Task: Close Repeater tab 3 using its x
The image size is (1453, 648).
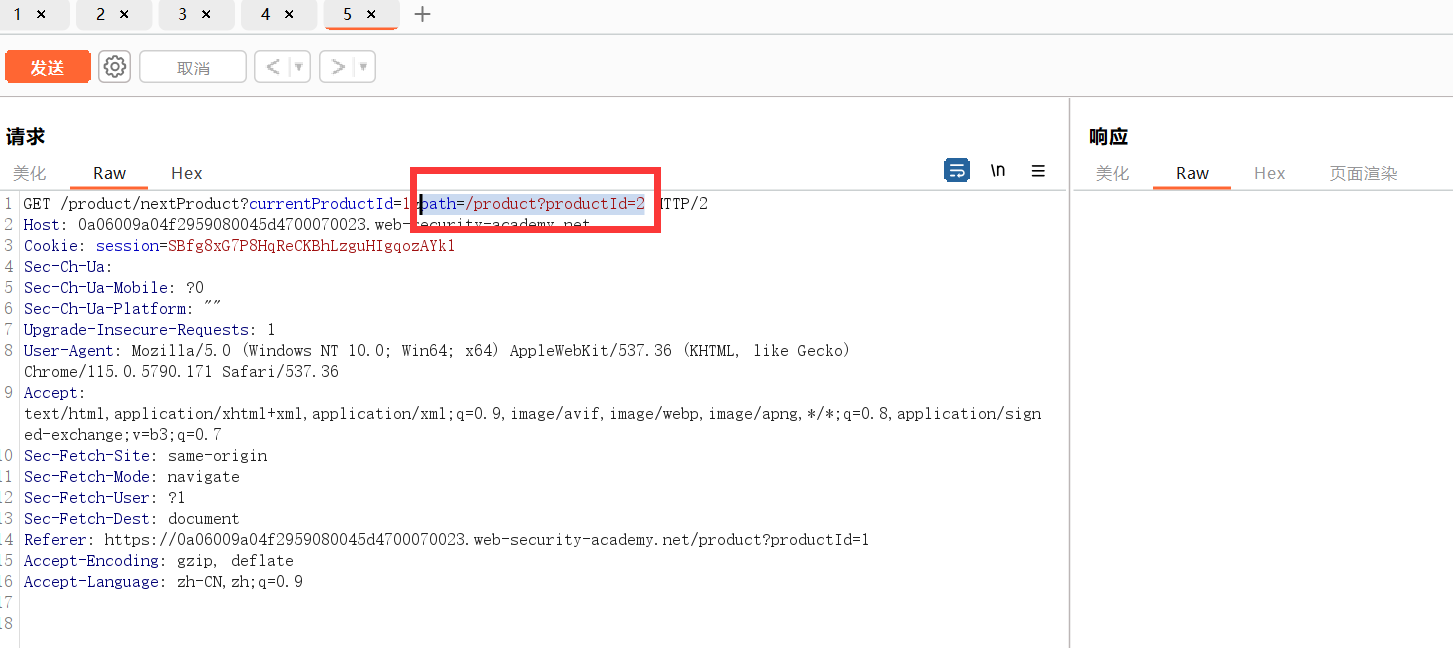Action: 206,14
